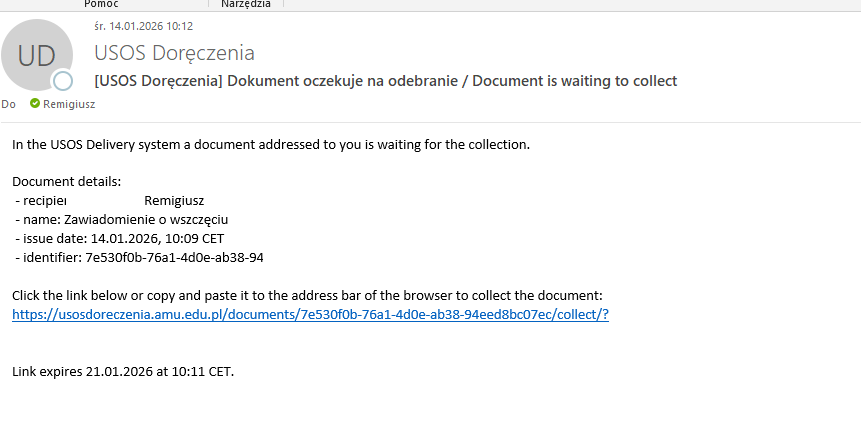Click the issue date line
The width and height of the screenshot is (861, 439).
point(120,238)
